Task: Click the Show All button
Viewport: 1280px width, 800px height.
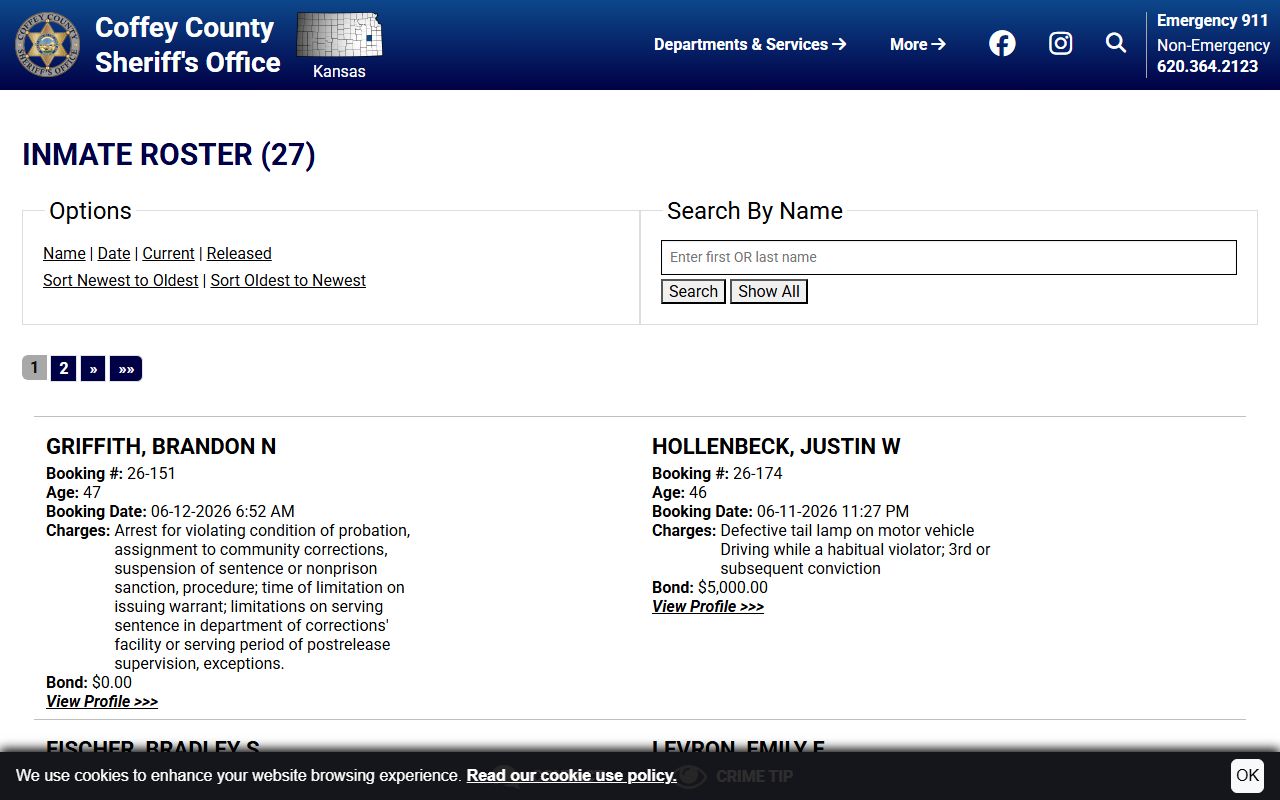Action: (769, 292)
